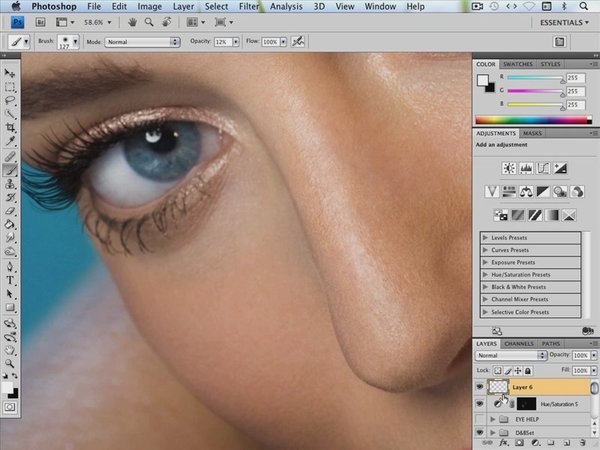Click the color spectrum ramp bar
This screenshot has width=600, height=450.
coord(532,120)
